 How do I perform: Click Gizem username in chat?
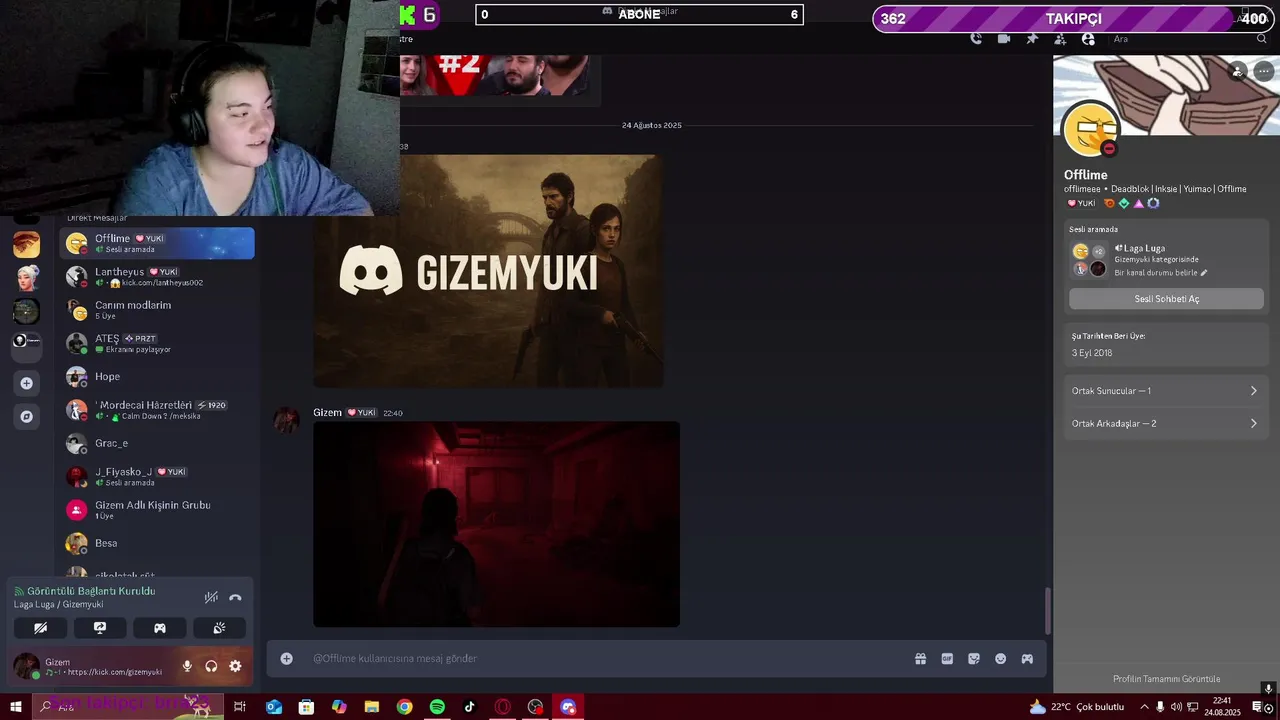pos(327,412)
